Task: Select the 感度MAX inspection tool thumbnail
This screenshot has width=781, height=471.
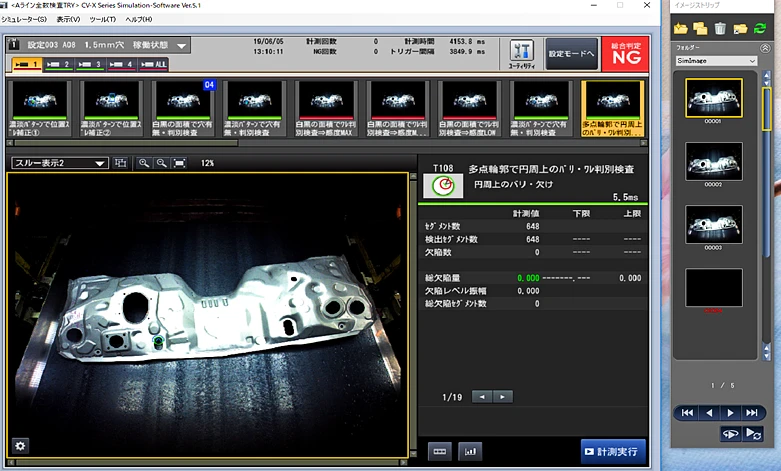Action: click(326, 109)
